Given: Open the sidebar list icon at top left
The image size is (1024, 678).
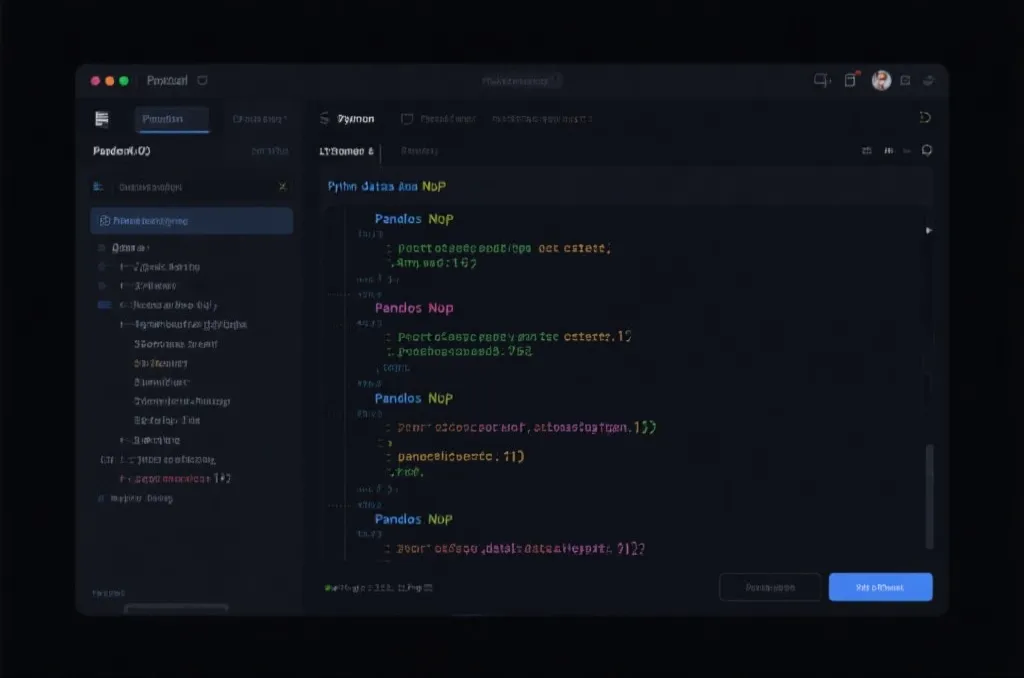Looking at the screenshot, I should pyautogui.click(x=102, y=119).
